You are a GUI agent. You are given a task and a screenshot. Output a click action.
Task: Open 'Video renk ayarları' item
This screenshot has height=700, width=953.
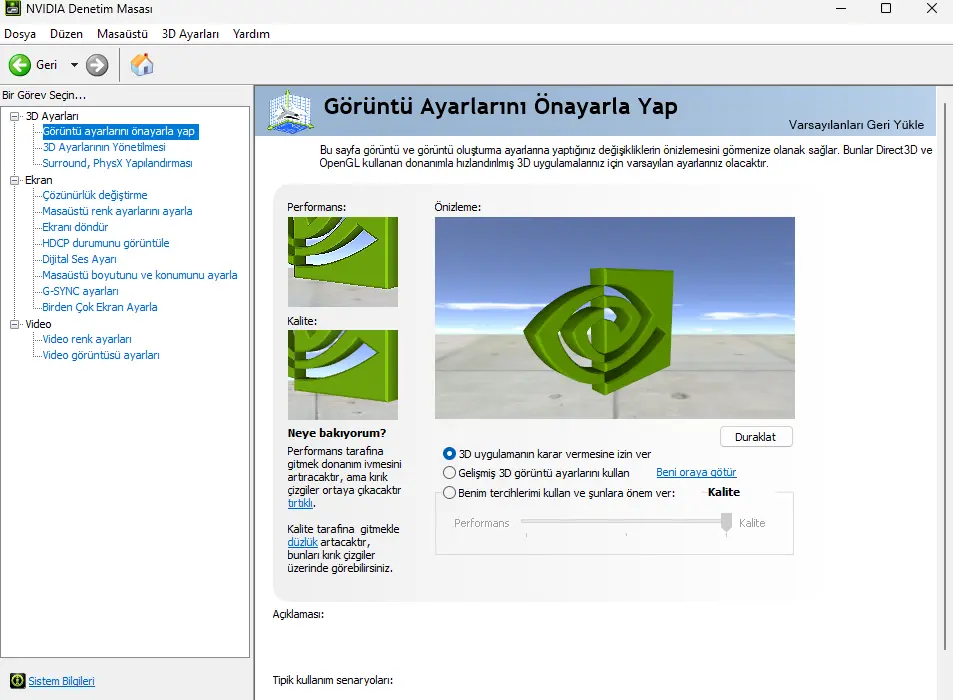click(87, 339)
